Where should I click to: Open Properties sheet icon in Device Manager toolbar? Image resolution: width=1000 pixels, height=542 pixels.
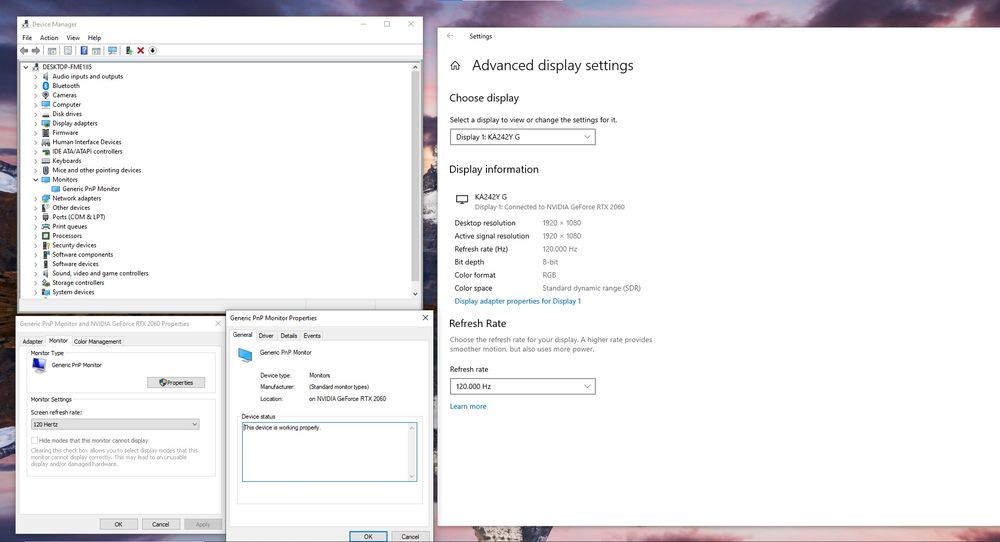tap(68, 50)
